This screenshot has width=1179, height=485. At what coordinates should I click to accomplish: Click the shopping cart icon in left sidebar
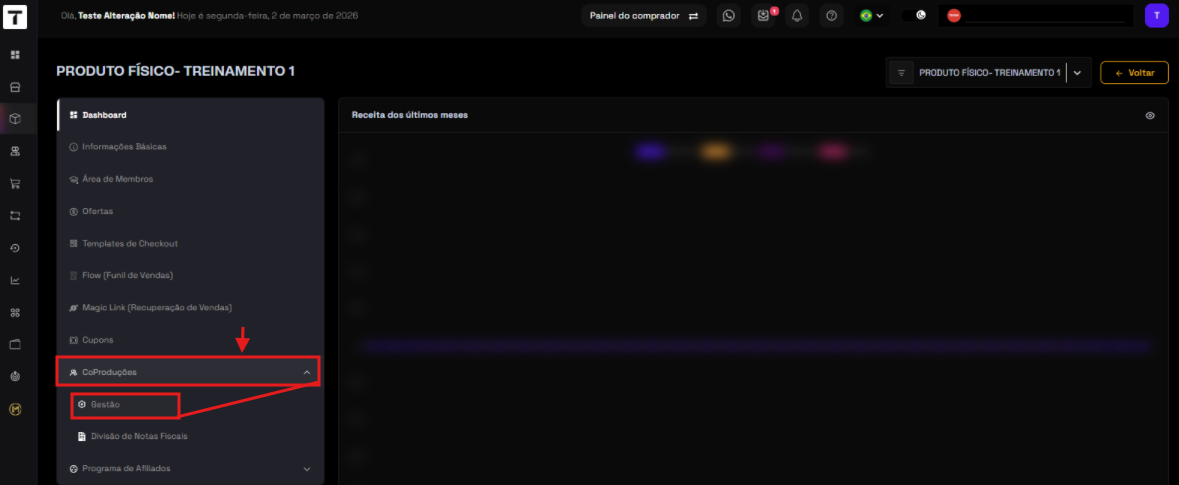click(15, 184)
